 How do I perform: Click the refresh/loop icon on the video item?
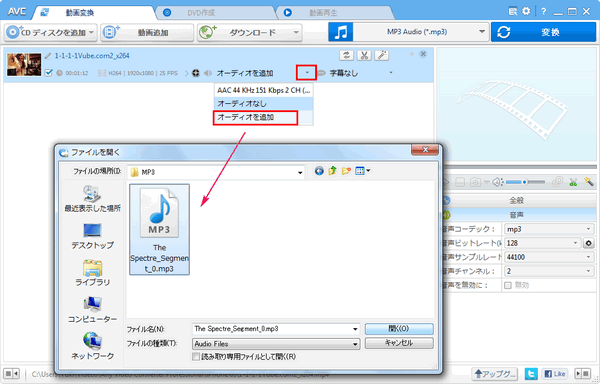[346, 55]
